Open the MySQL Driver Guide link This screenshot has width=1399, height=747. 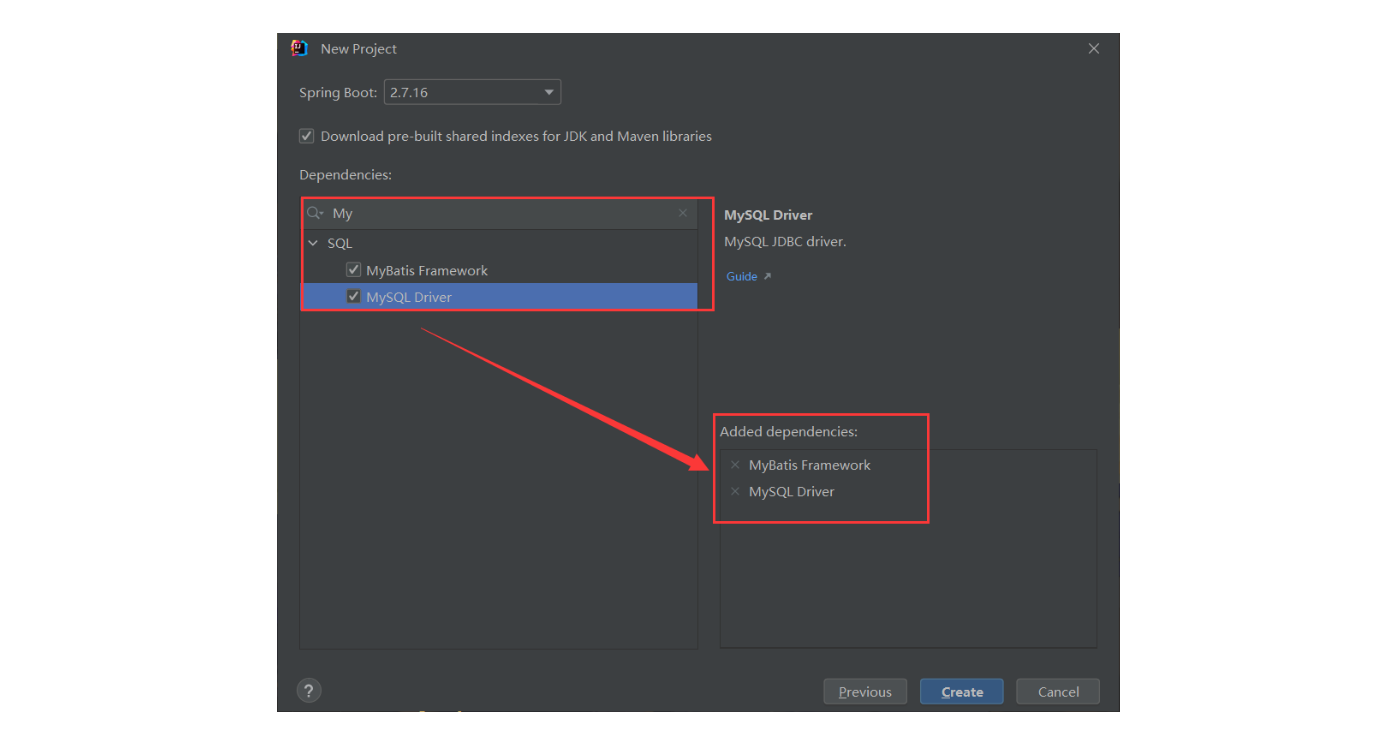(x=748, y=276)
